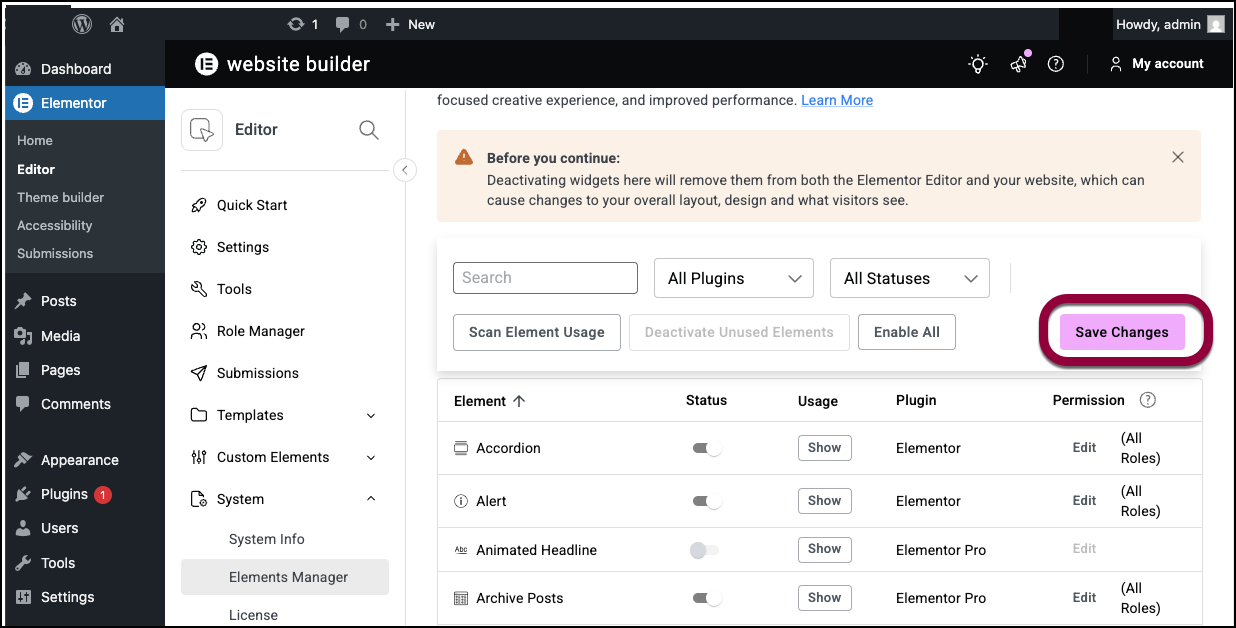Click the elements Search field

click(545, 278)
